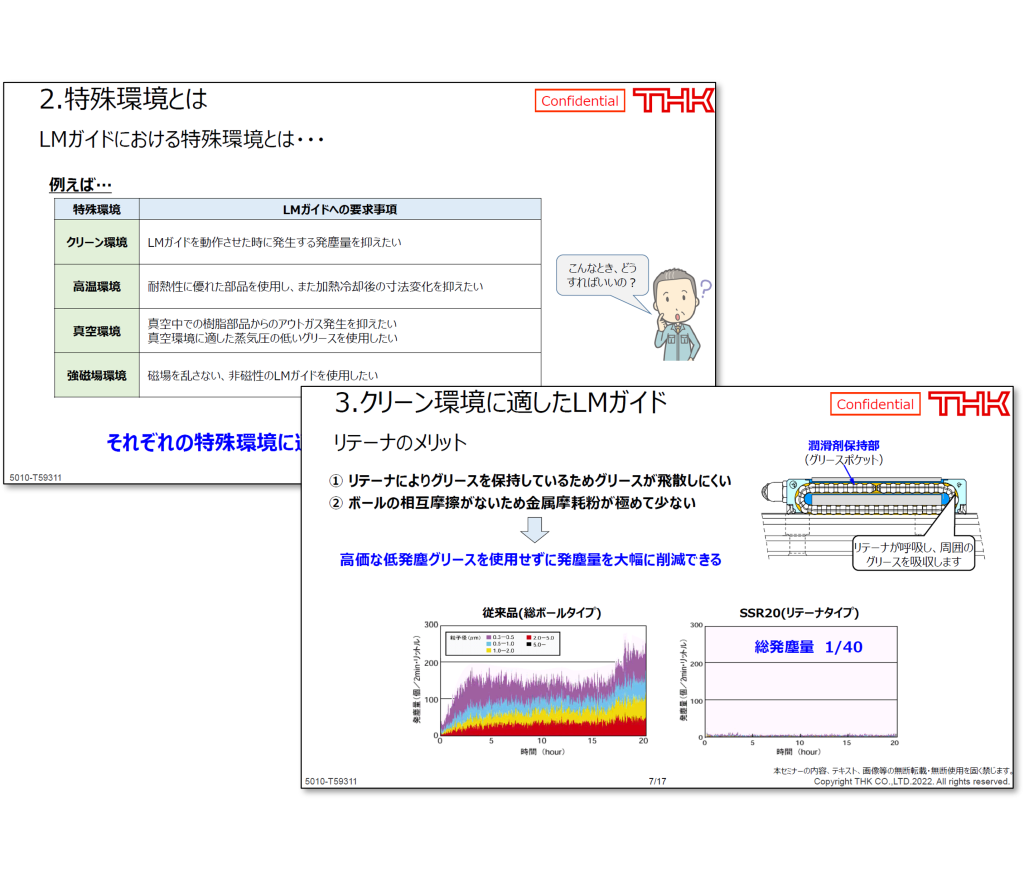Viewport: 1024px width, 871px height.
Task: Click the chart title 従来品(総ボールタイプ)
Action: pyautogui.click(x=542, y=612)
